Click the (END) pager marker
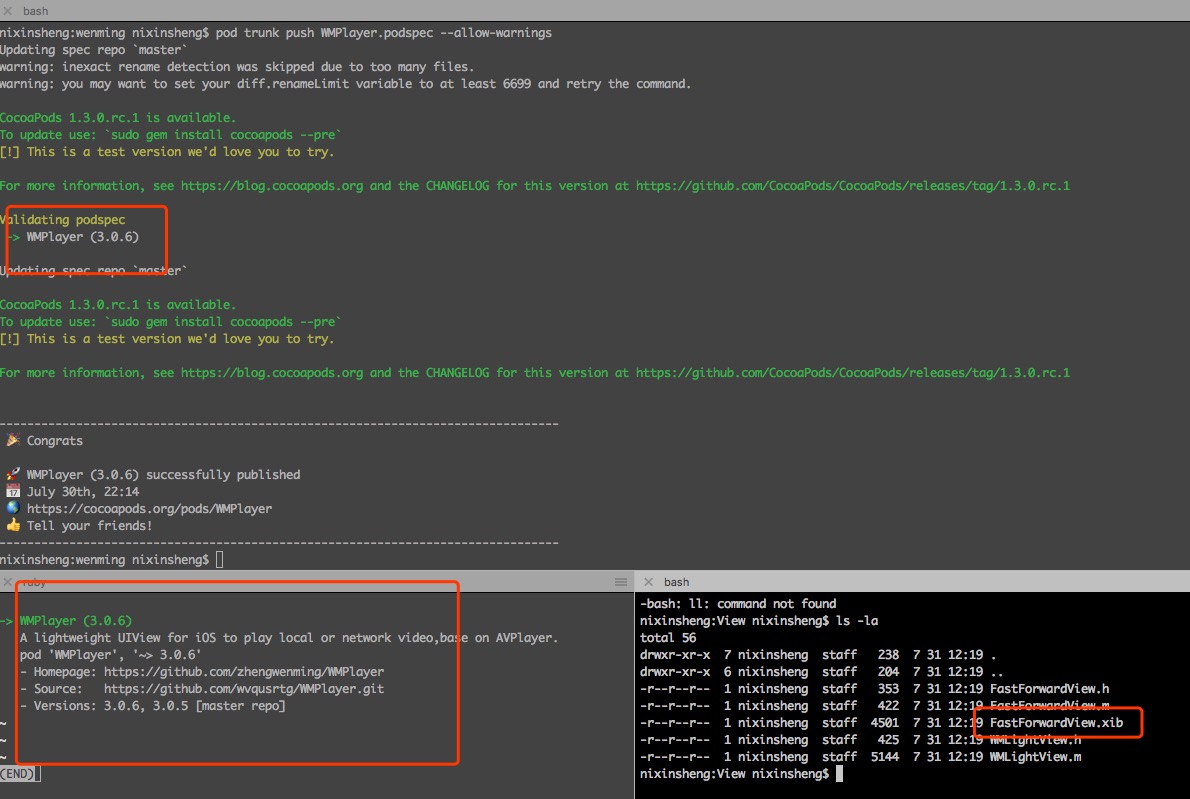This screenshot has height=799, width=1190. (x=18, y=774)
